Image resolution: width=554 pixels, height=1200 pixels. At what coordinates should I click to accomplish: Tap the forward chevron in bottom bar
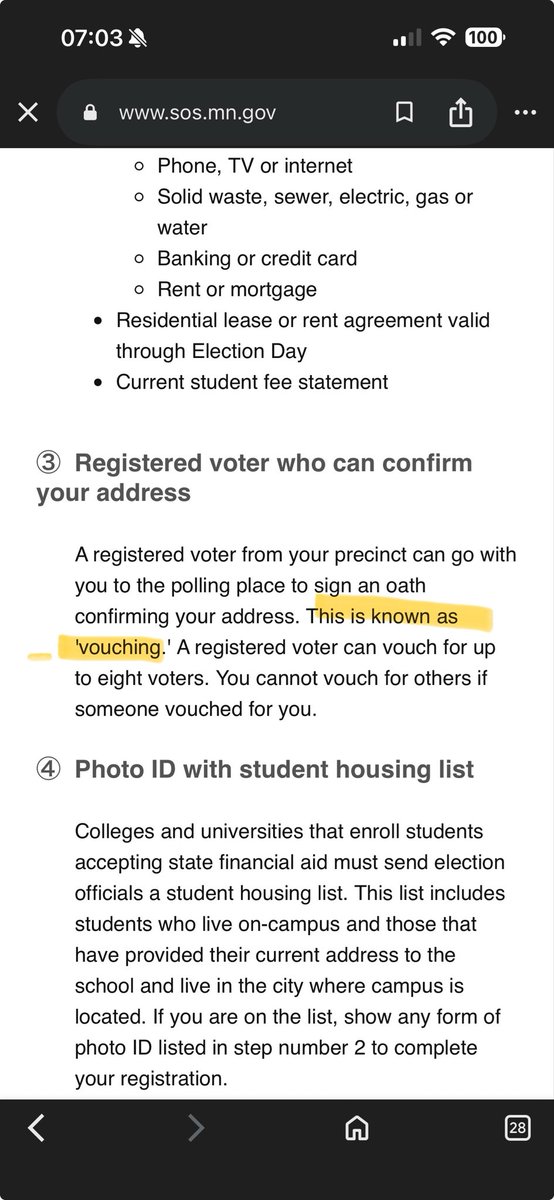[x=196, y=1129]
